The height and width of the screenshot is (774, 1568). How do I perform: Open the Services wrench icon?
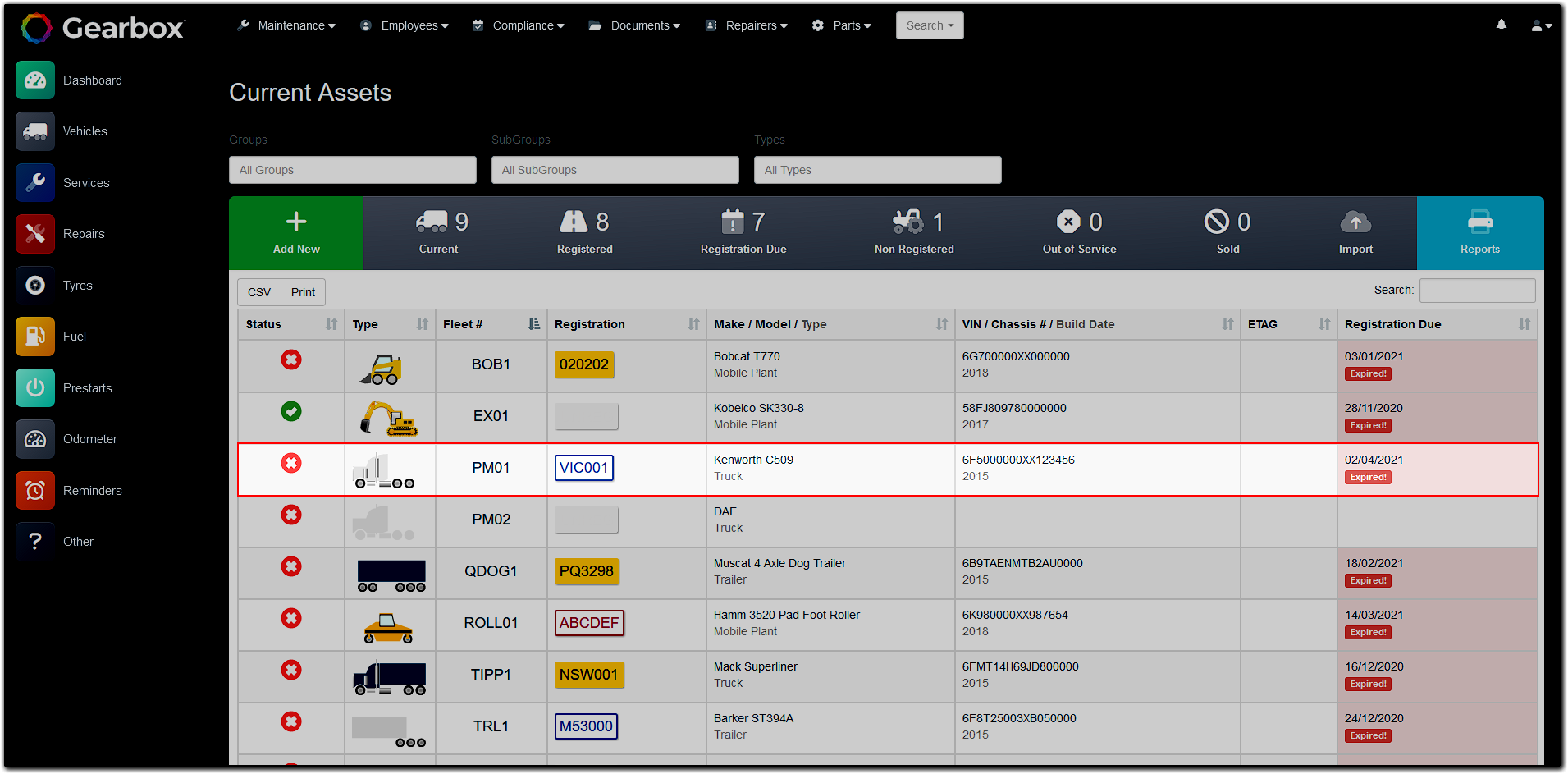(x=35, y=183)
